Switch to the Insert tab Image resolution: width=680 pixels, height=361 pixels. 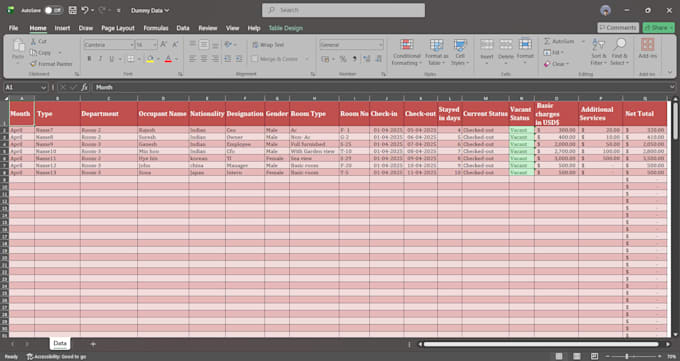(x=62, y=28)
